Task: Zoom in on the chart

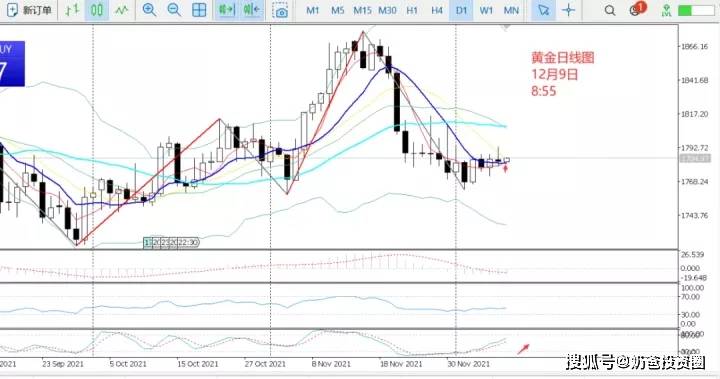Action: pyautogui.click(x=149, y=10)
